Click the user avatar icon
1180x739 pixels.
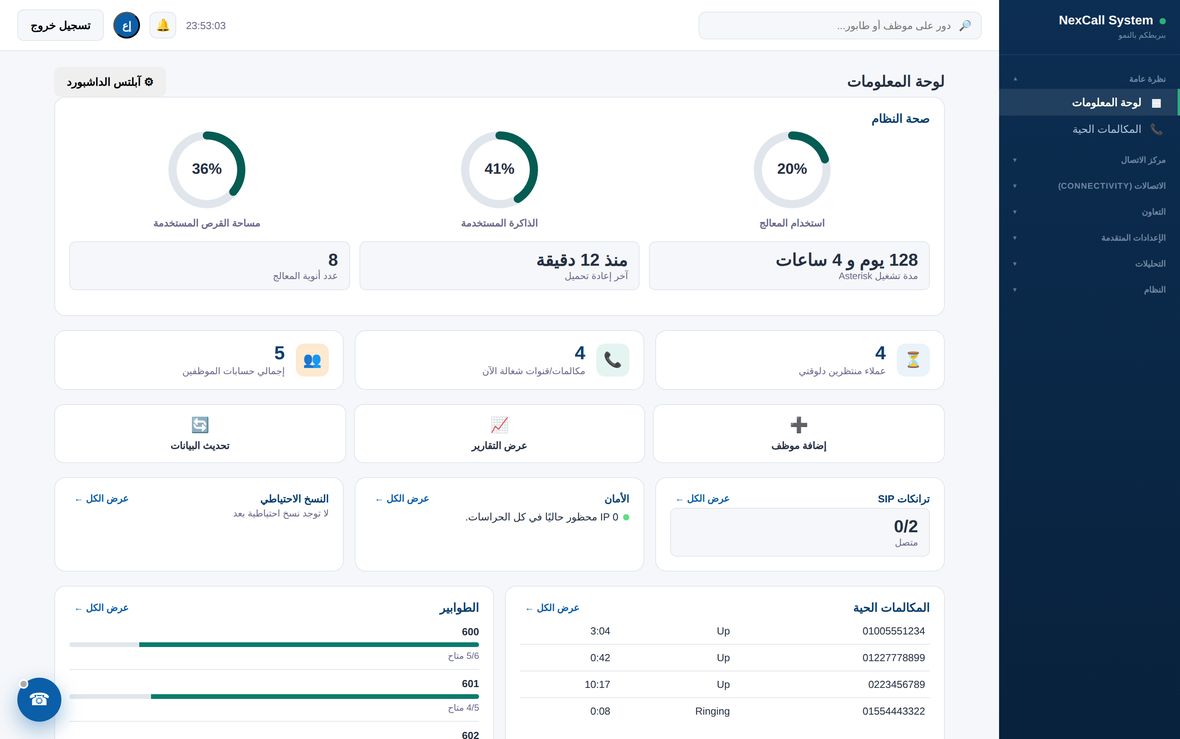coord(126,26)
